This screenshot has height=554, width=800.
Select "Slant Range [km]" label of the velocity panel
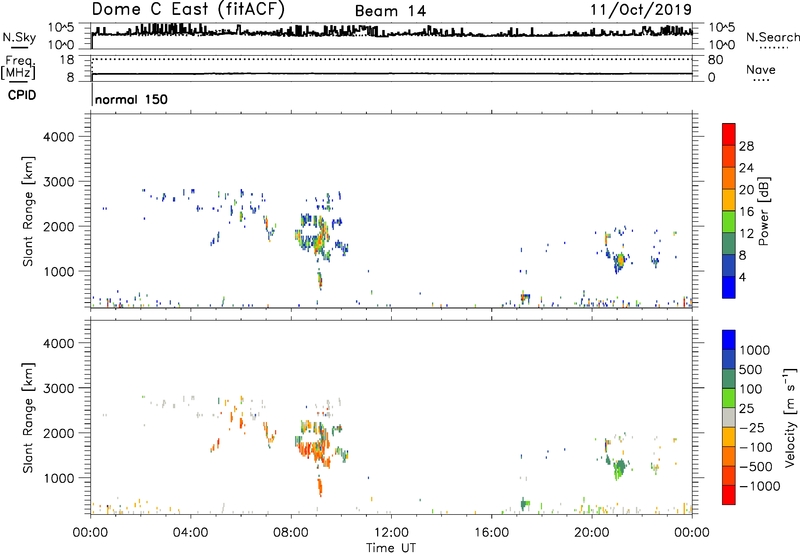(x=28, y=418)
